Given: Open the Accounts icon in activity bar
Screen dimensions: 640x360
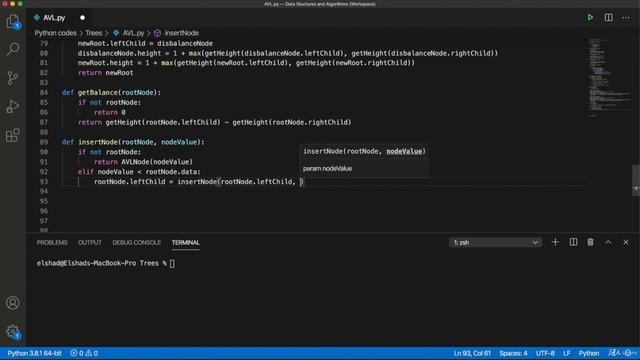Looking at the screenshot, I should 13,303.
